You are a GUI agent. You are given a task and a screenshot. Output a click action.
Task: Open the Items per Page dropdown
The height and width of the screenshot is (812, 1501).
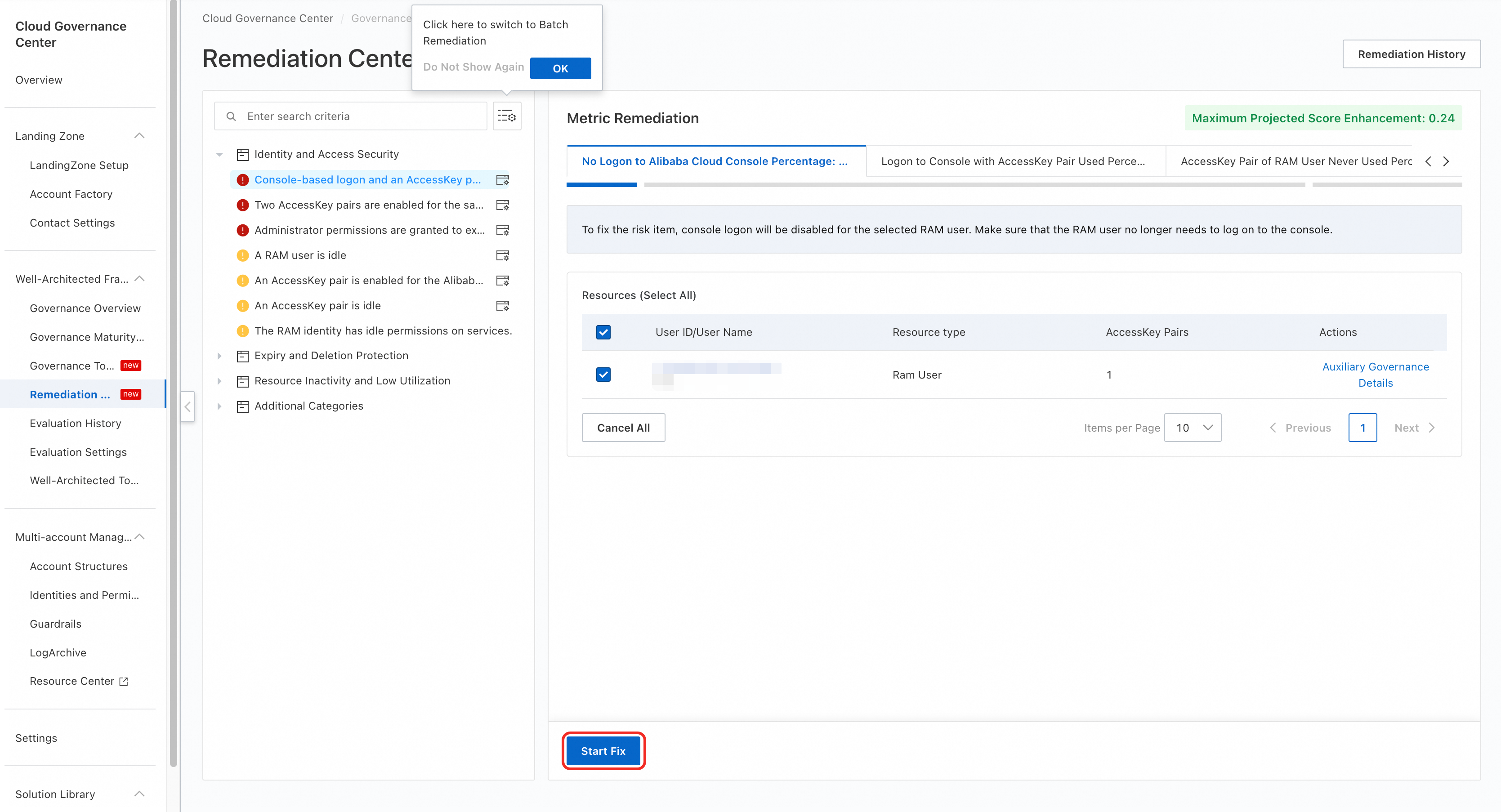(1192, 428)
